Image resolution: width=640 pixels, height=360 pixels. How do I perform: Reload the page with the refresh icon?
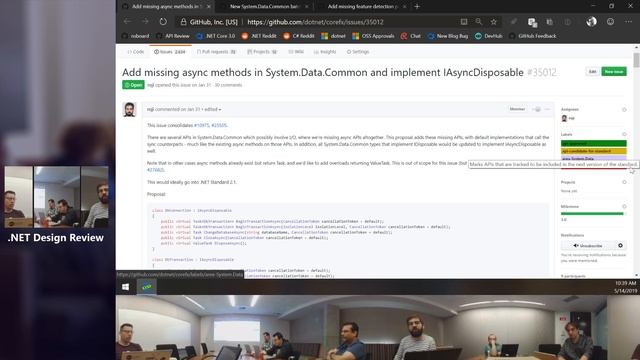163,22
